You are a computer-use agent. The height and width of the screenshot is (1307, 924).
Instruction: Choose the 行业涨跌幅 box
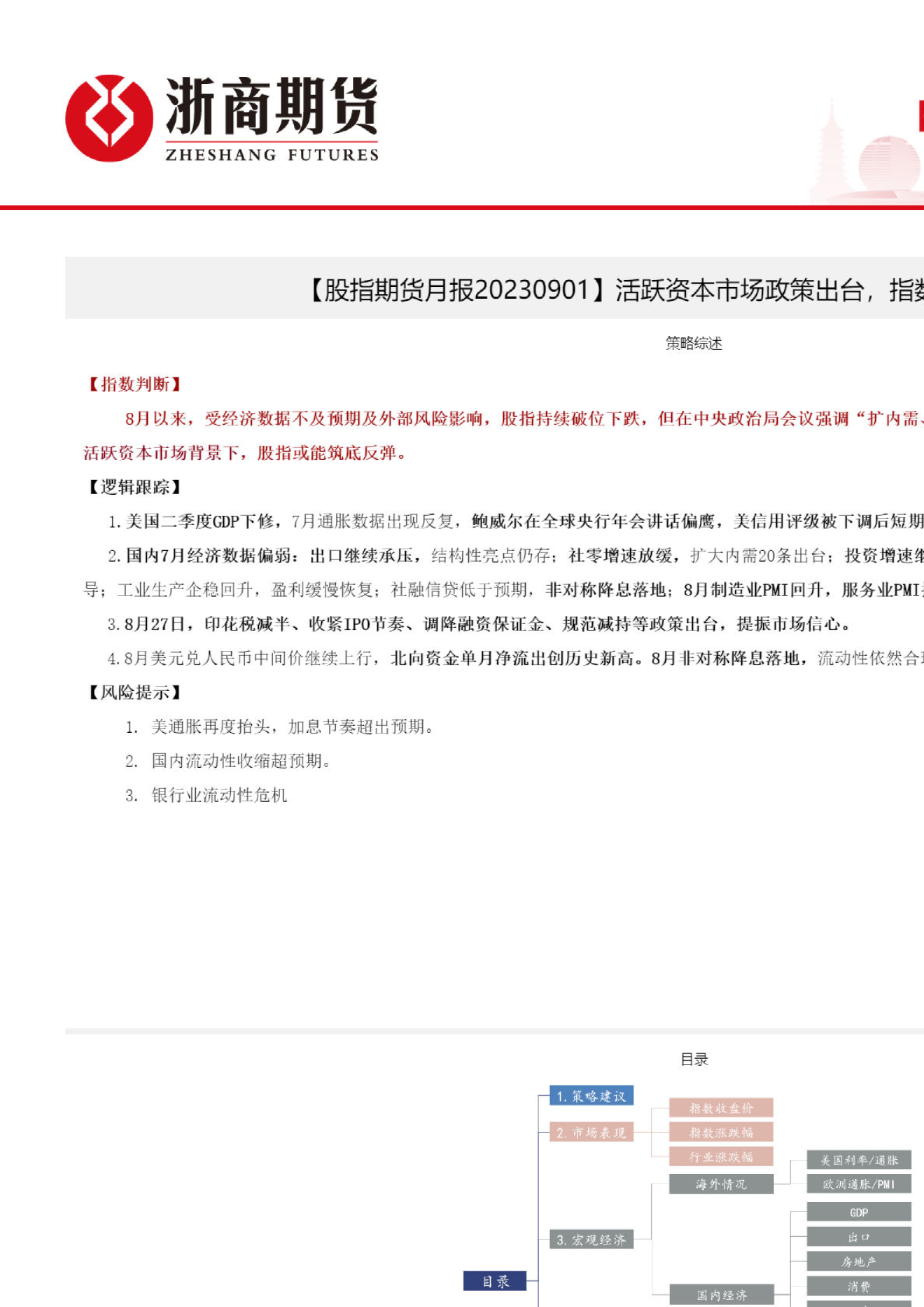click(x=721, y=1157)
